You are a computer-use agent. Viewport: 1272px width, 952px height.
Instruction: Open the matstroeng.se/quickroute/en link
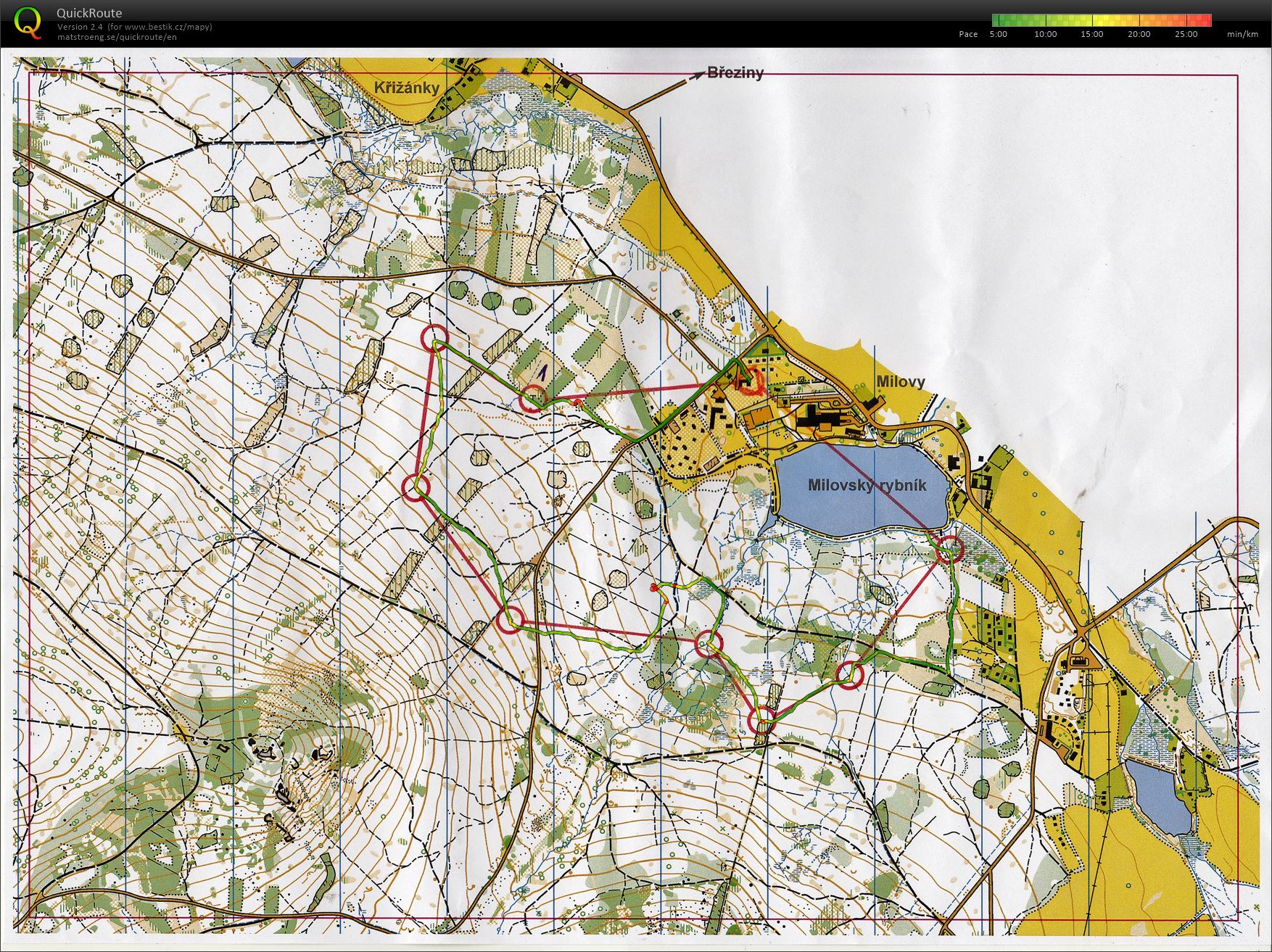(x=117, y=37)
